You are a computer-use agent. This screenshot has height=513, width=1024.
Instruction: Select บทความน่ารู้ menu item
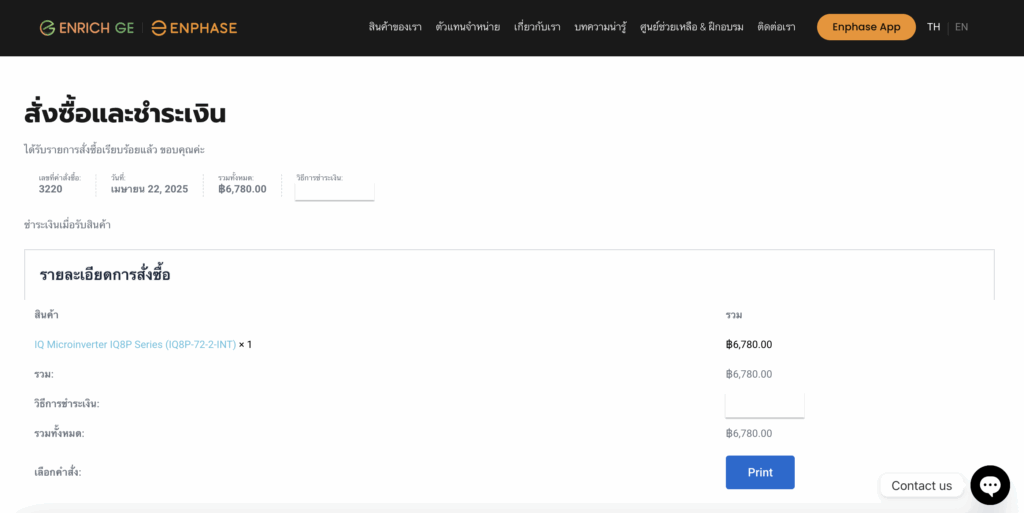point(600,27)
